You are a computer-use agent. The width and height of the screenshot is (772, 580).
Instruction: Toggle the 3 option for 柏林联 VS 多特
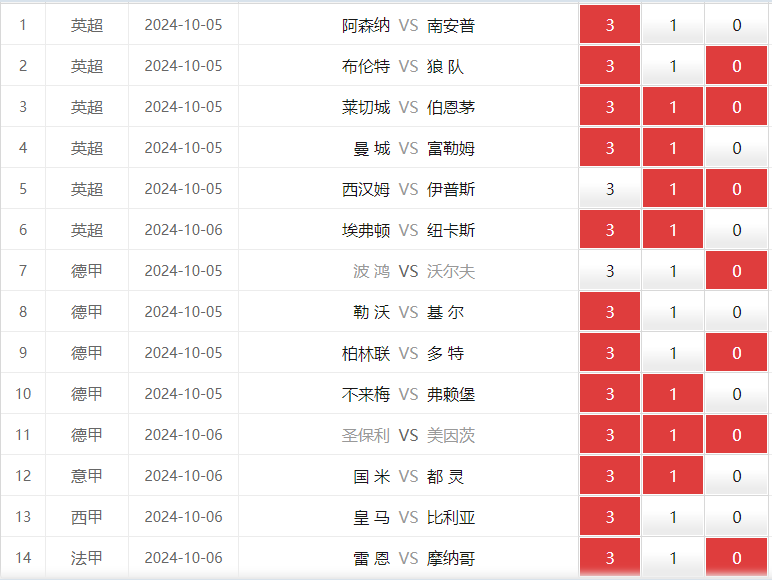[x=610, y=353]
